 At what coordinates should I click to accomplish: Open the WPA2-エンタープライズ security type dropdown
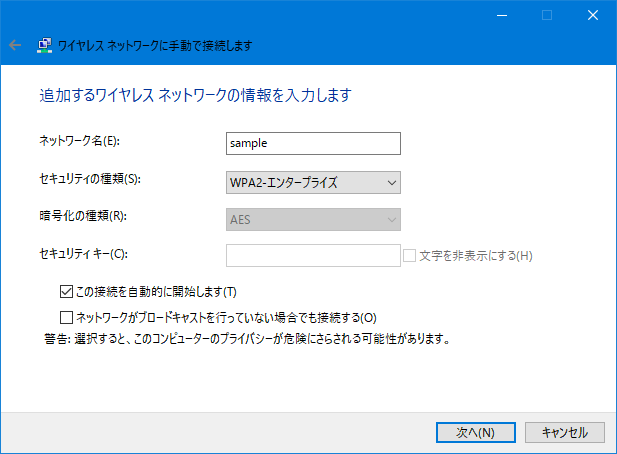point(313,183)
